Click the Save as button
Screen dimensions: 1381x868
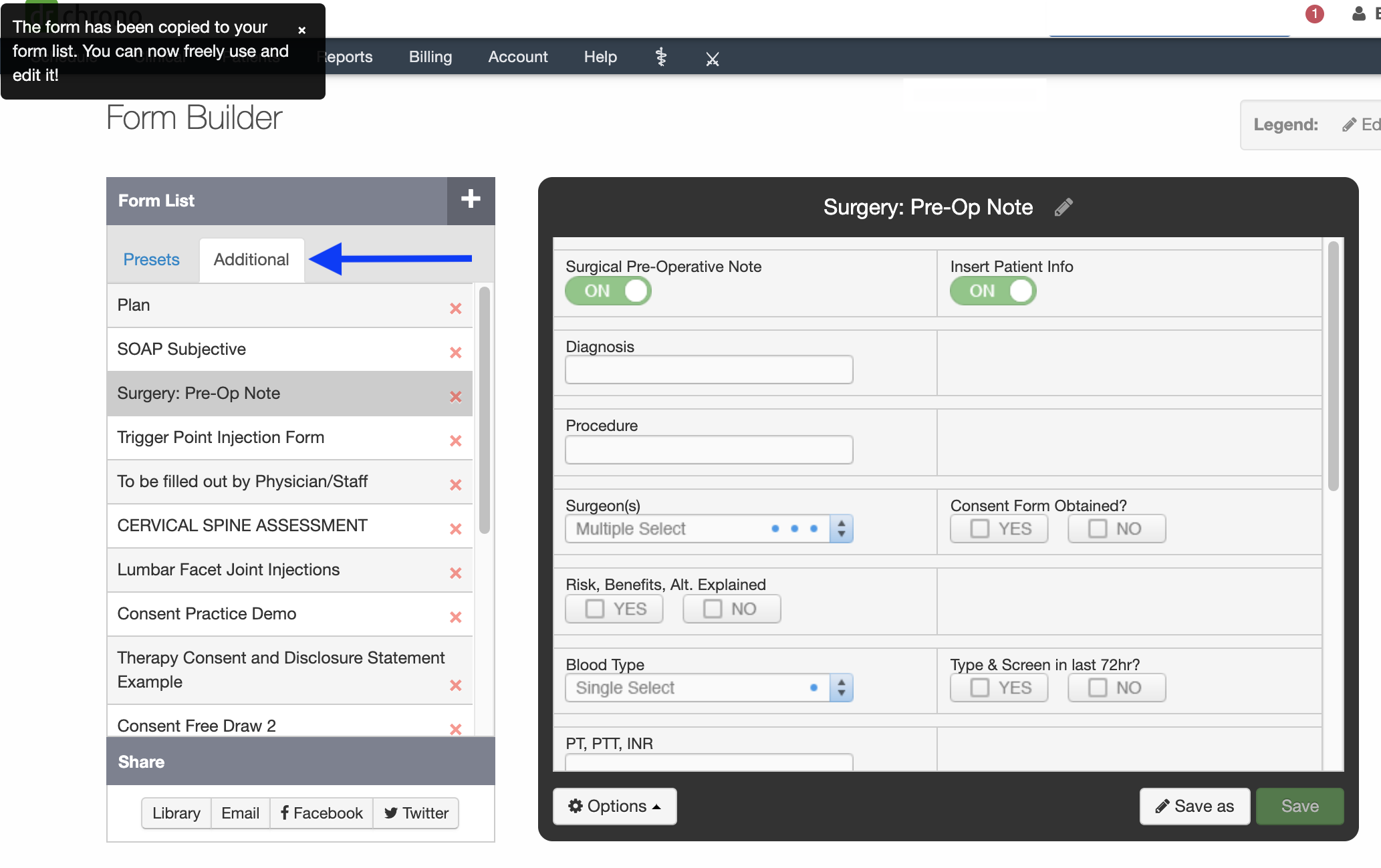[x=1195, y=806]
